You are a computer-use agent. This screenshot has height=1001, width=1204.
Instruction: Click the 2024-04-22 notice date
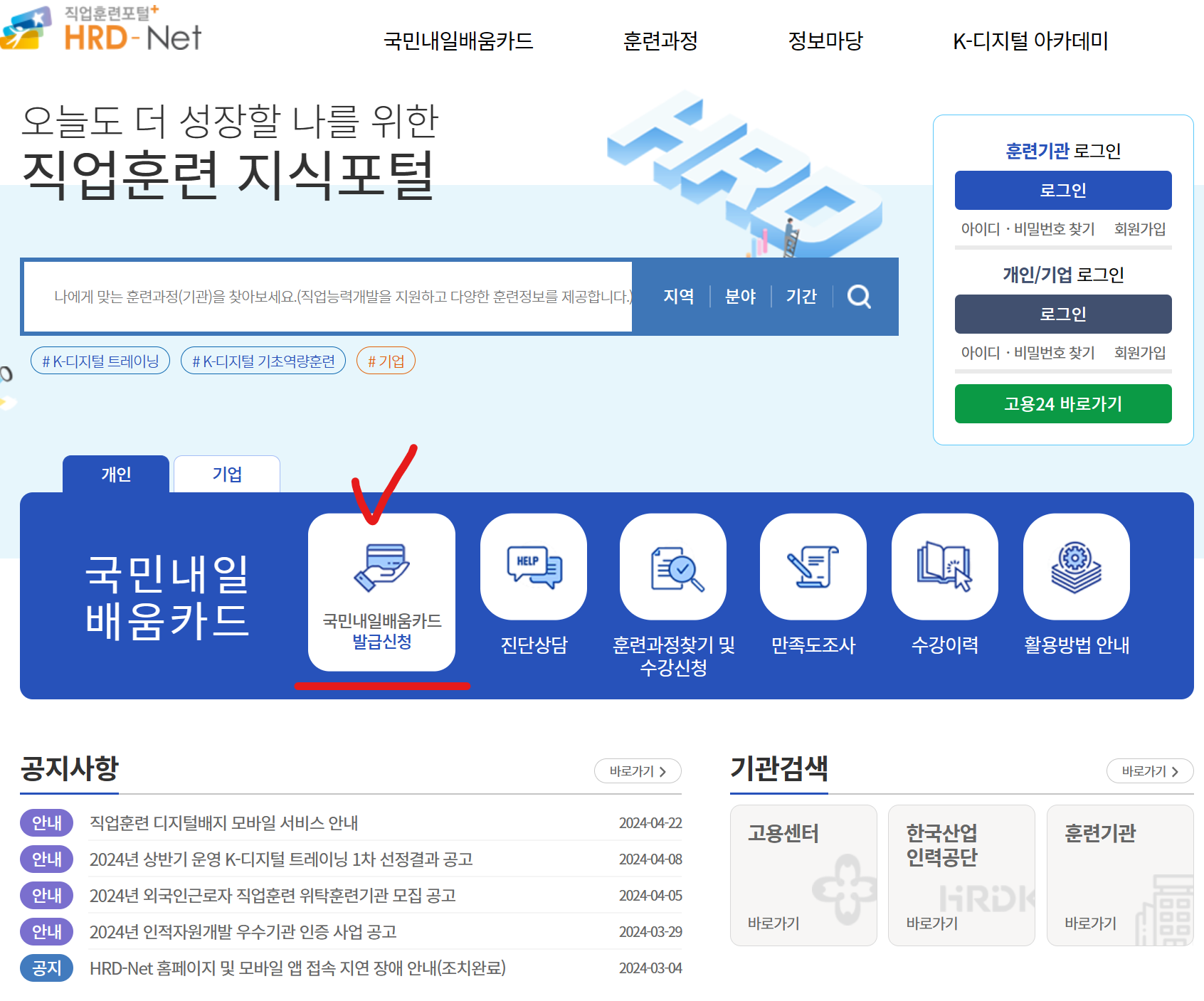tap(650, 823)
